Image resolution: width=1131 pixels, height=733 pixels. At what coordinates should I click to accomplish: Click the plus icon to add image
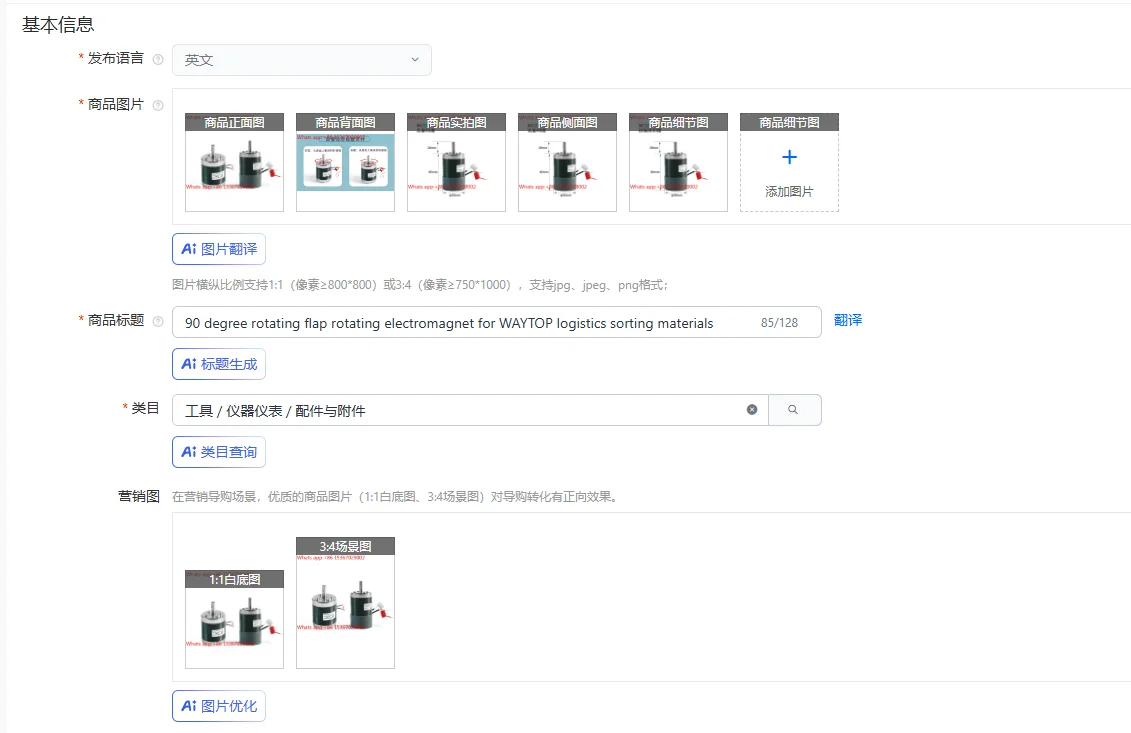click(x=790, y=157)
